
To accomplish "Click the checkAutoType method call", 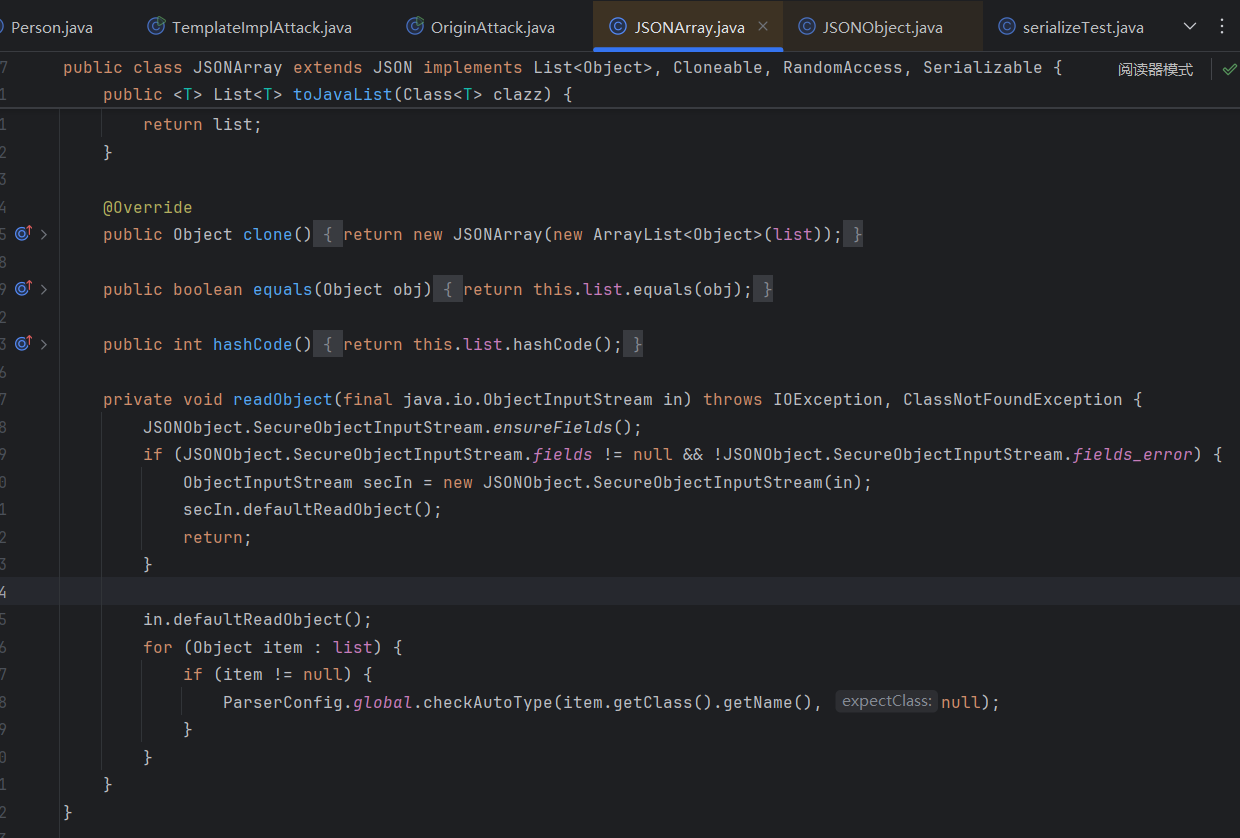I will pos(487,702).
